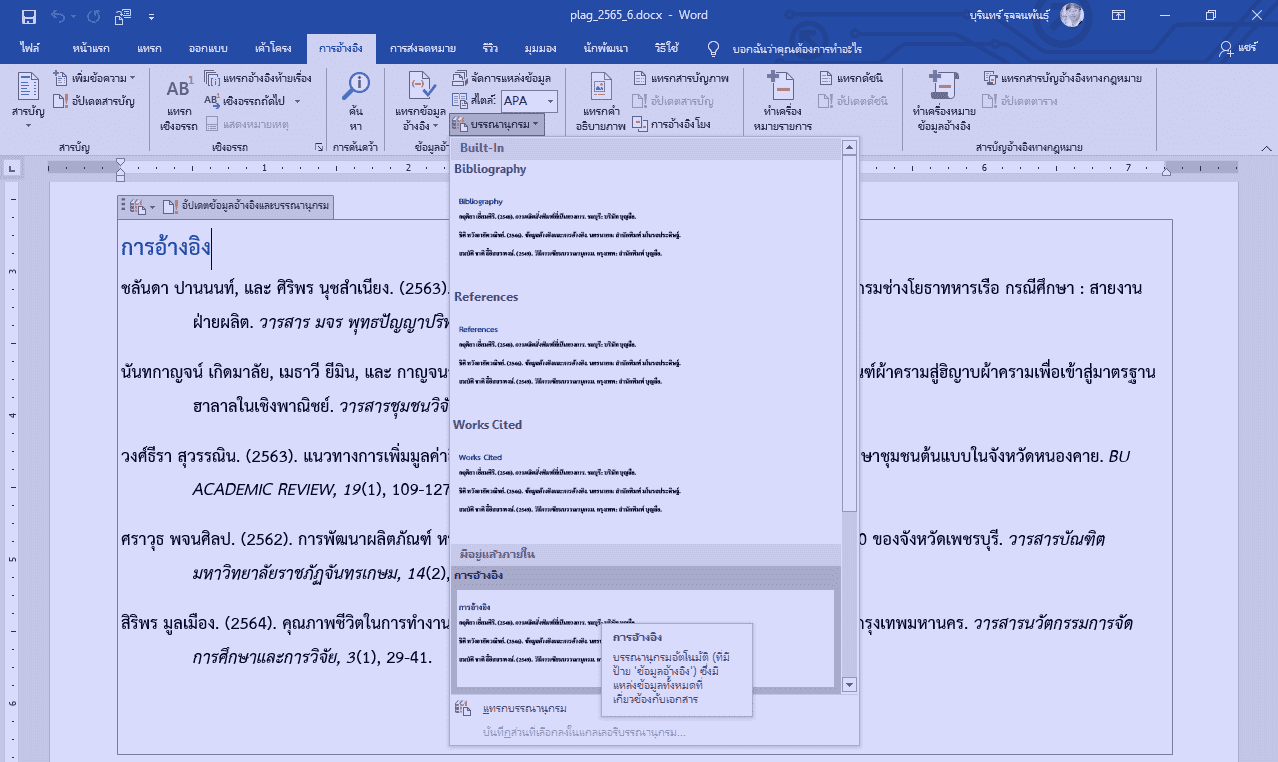The image size is (1278, 762).
Task: Open the สารบัญ (Table of Contents) button
Action: [x=28, y=98]
